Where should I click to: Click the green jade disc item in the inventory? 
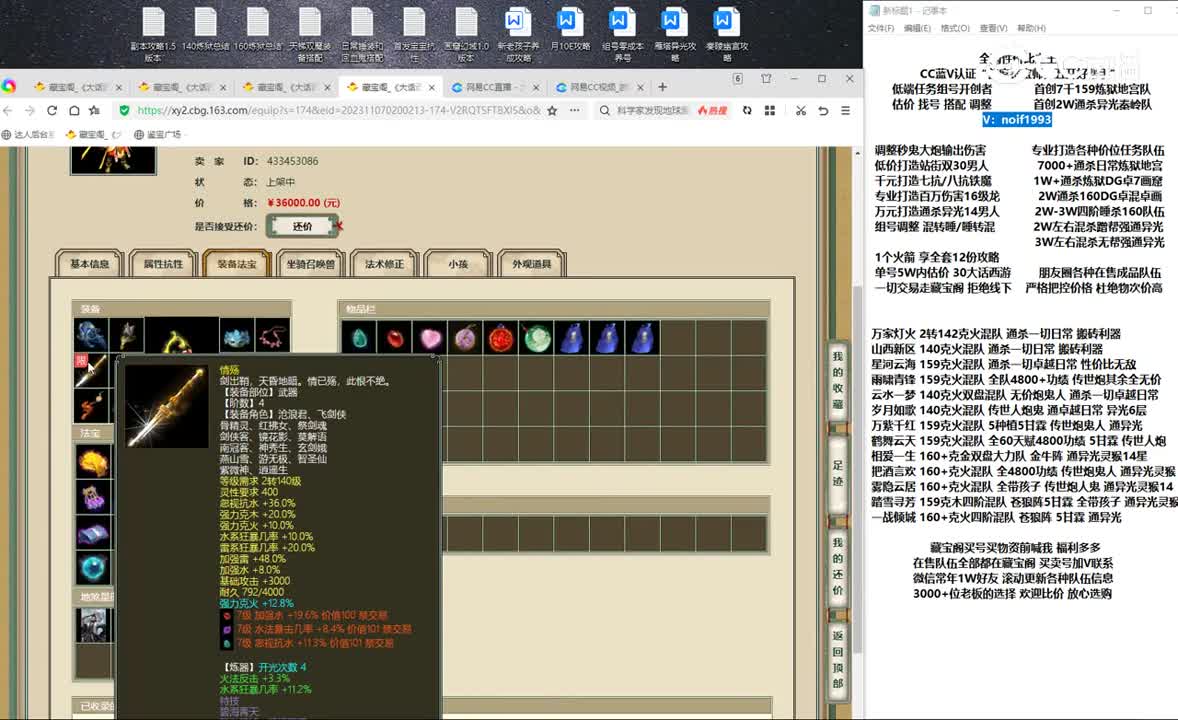pos(537,338)
